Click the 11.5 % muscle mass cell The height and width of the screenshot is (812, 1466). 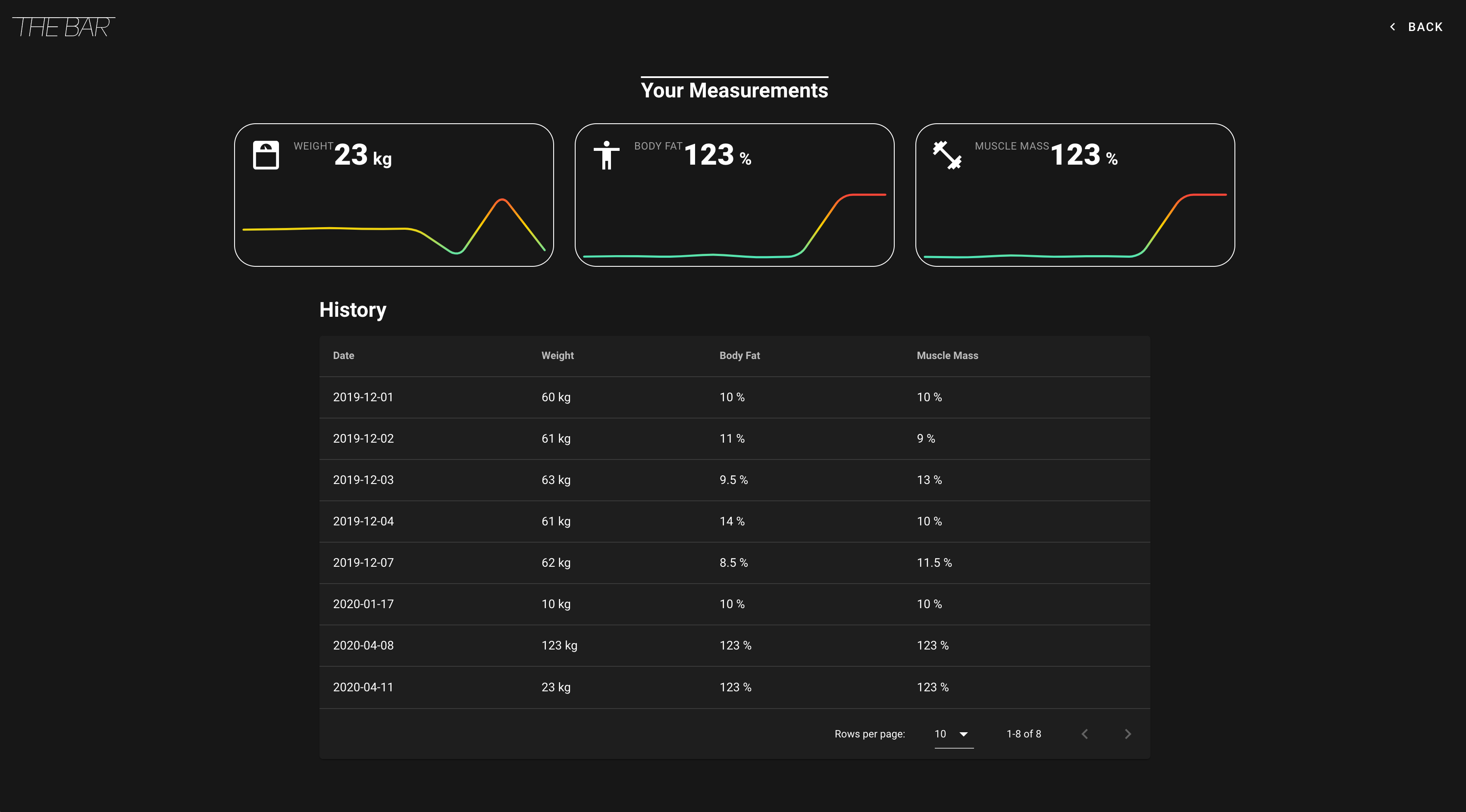coord(934,563)
